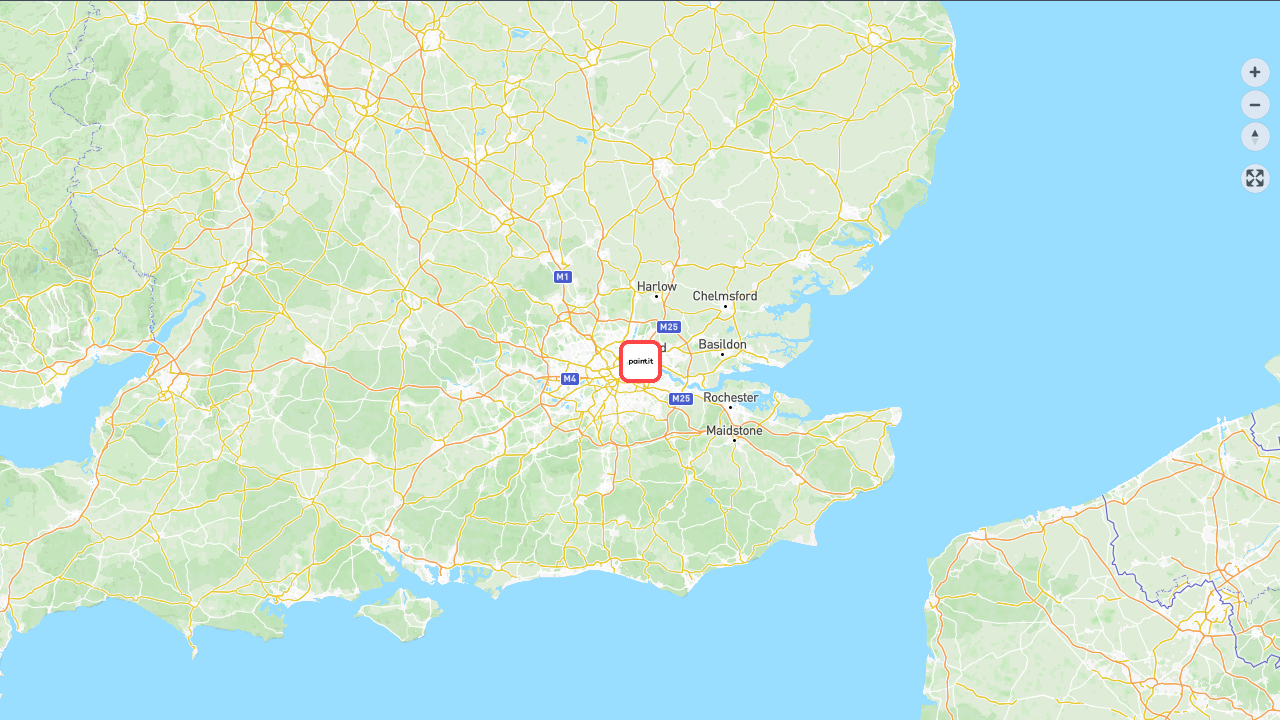Click the M25 shield near Harlow
Viewport: 1280px width, 720px height.
pos(669,327)
